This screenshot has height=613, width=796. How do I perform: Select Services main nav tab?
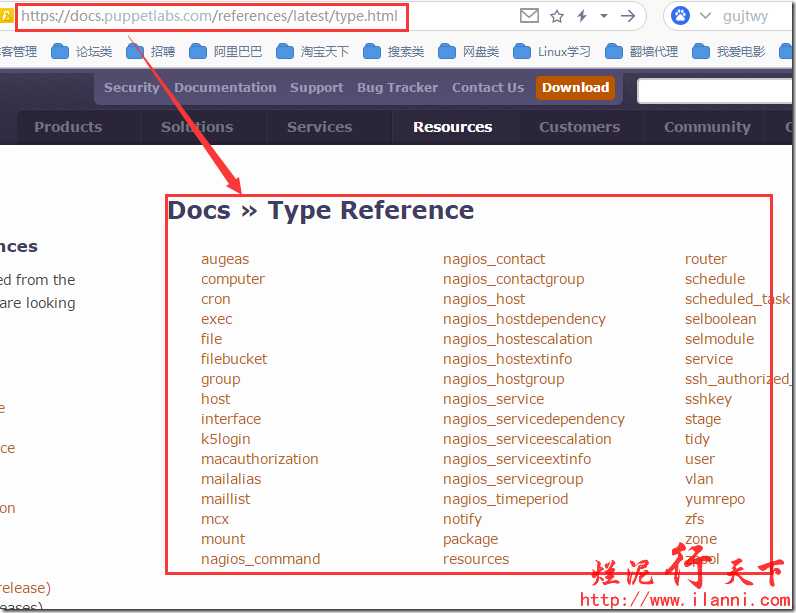(x=319, y=127)
